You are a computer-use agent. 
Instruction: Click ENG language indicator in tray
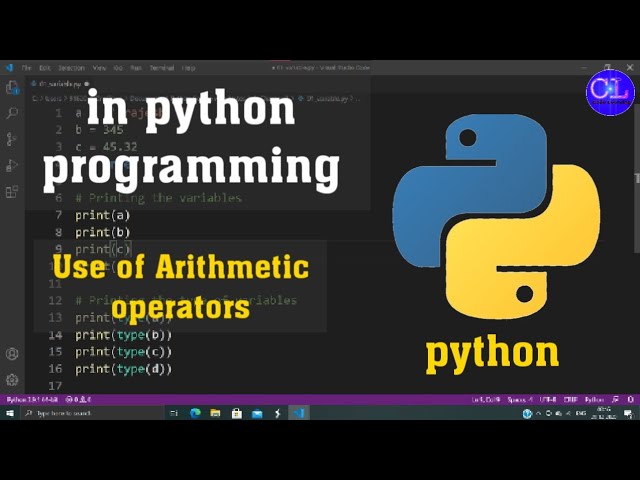click(x=581, y=413)
